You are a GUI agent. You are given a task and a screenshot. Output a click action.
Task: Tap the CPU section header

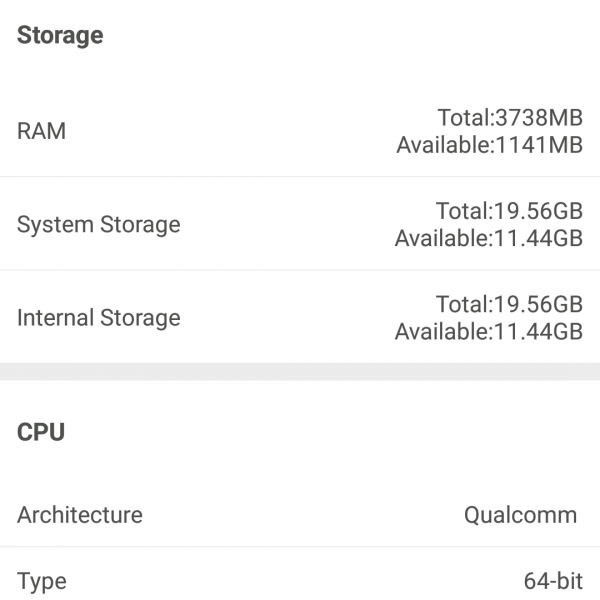(x=41, y=432)
